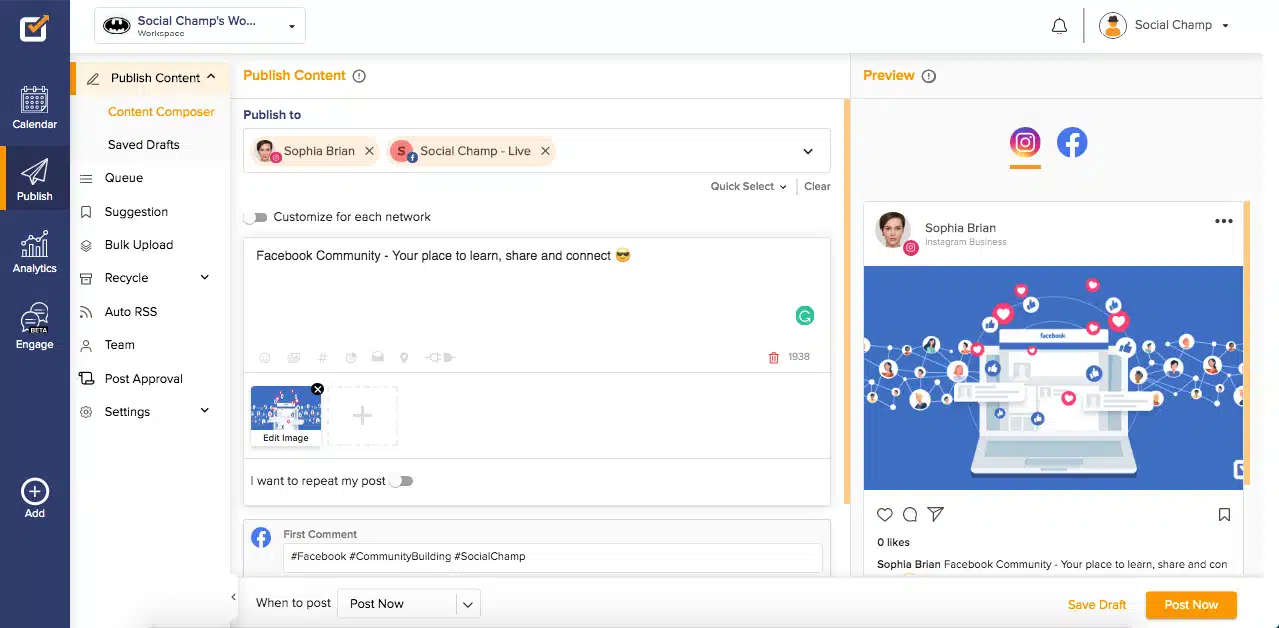Remove Sophia Brian from selected accounts

point(369,151)
